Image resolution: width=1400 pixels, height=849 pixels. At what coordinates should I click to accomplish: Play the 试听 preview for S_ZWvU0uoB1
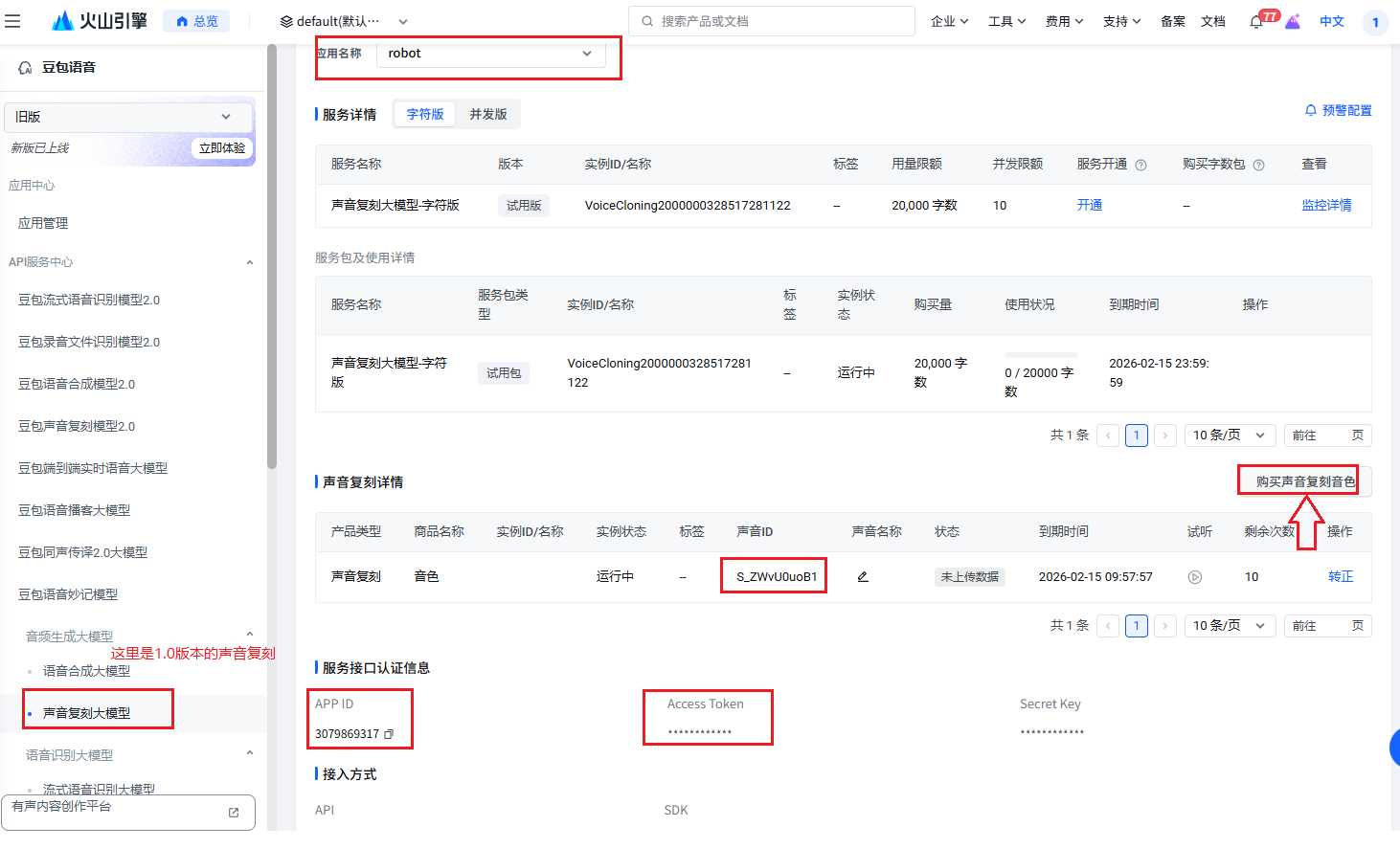1195,577
